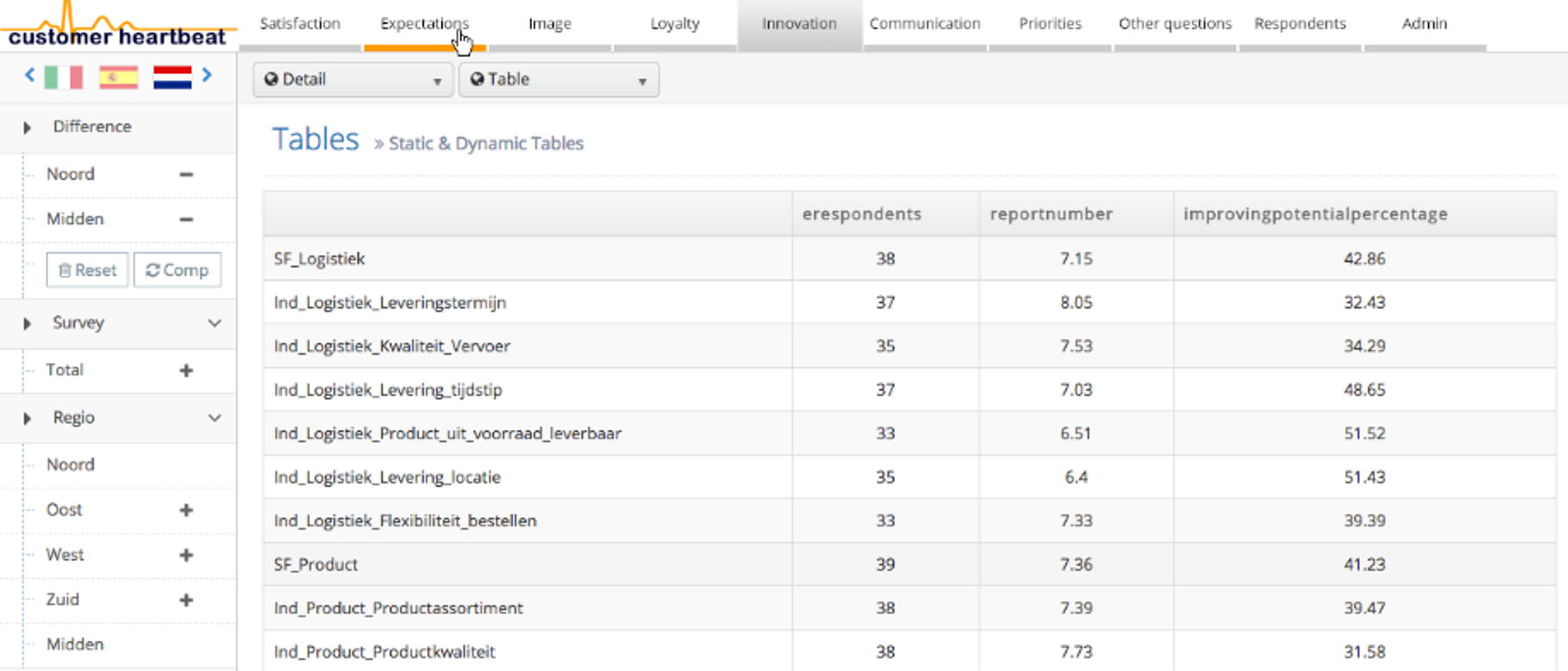Click the right arrow beside the flags
Screen dimensions: 1568x671
pyautogui.click(x=207, y=76)
